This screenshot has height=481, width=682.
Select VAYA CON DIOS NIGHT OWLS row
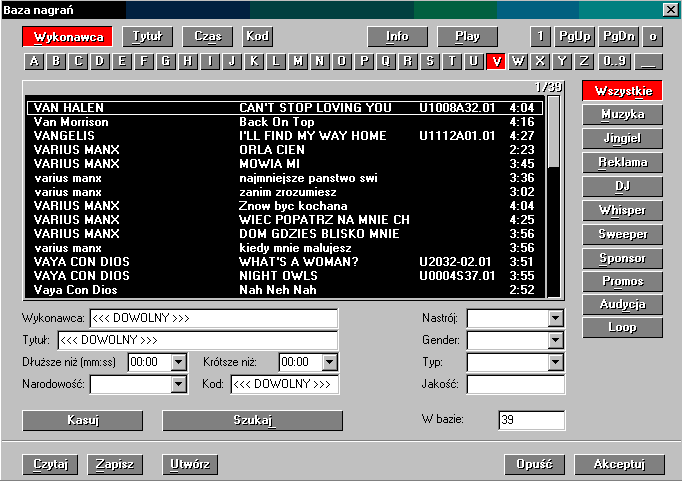(285, 276)
